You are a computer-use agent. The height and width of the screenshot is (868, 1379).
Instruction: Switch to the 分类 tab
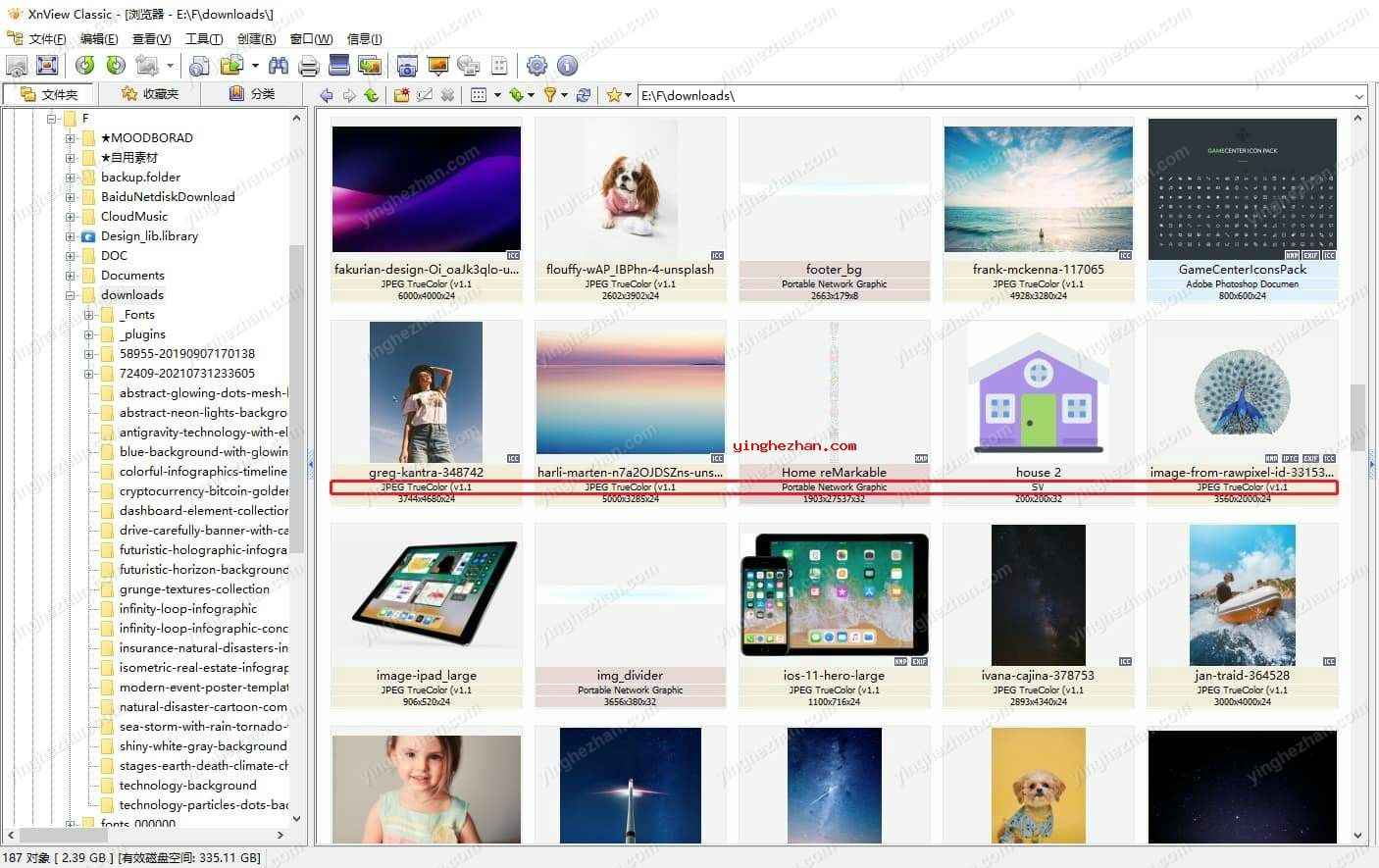coord(252,94)
